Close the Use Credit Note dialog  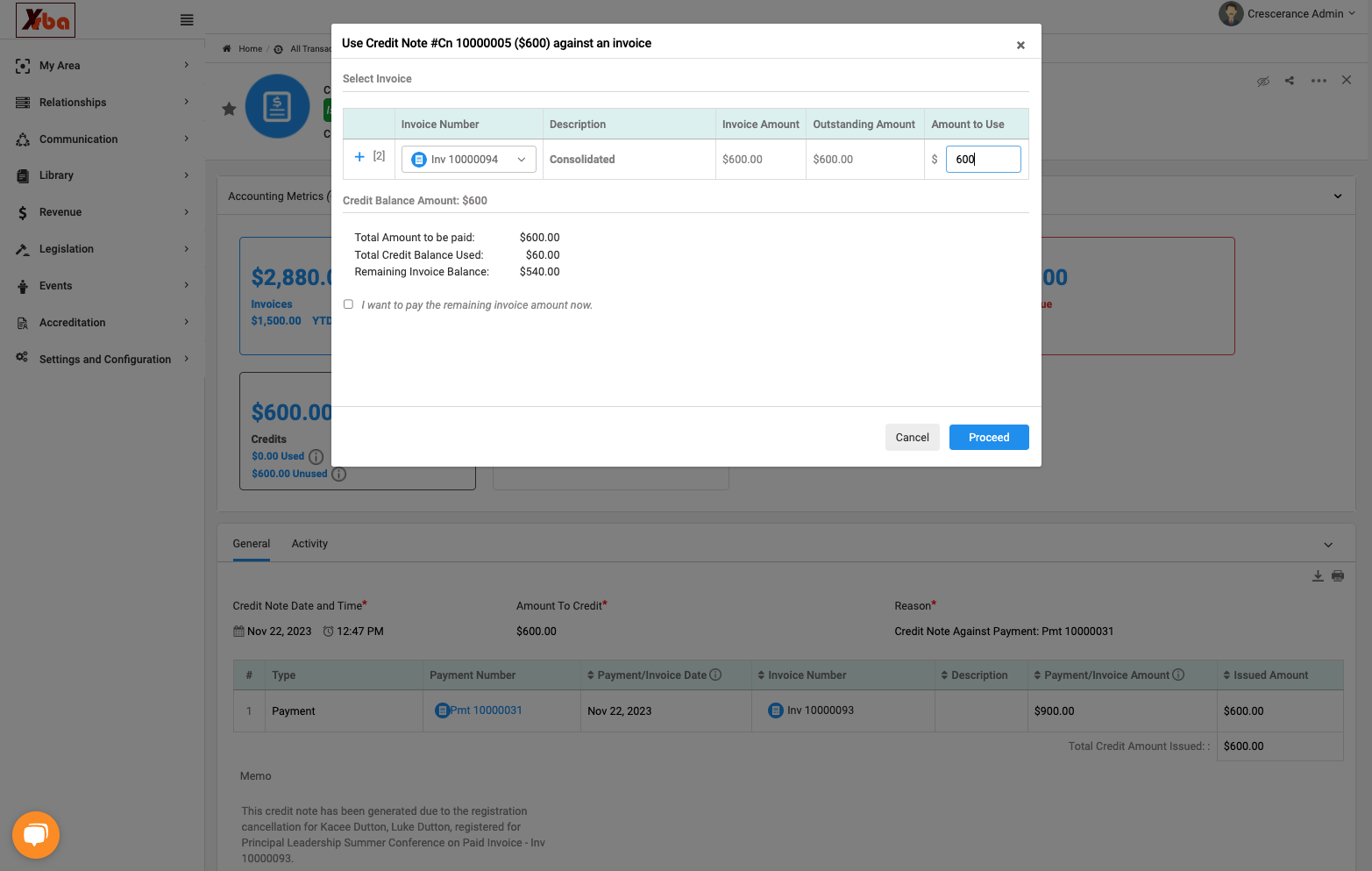click(x=1020, y=46)
